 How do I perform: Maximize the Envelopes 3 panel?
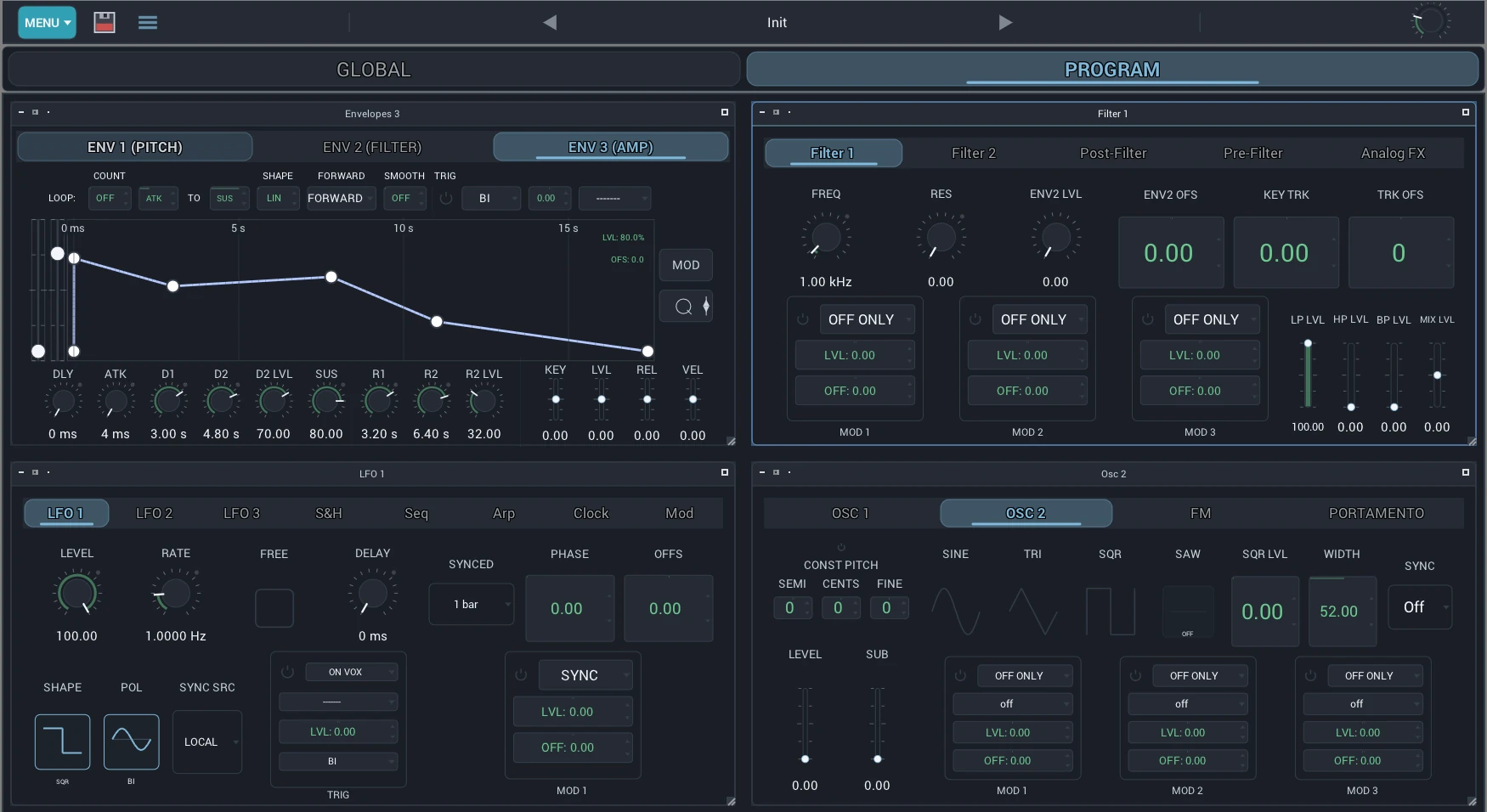(725, 112)
